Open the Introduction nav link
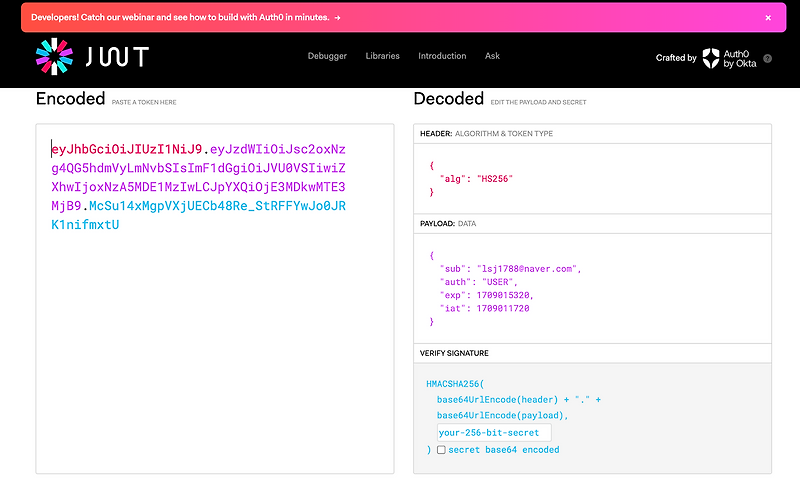800x485 pixels. [x=442, y=56]
